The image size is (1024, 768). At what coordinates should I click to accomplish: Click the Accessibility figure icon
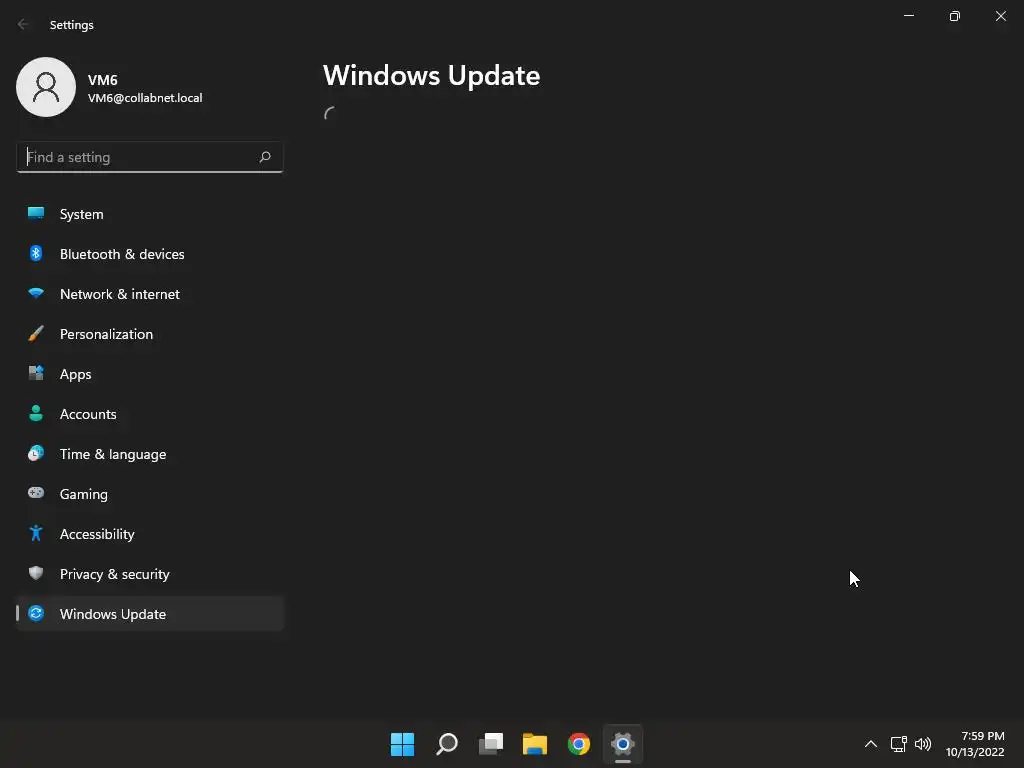pyautogui.click(x=36, y=534)
